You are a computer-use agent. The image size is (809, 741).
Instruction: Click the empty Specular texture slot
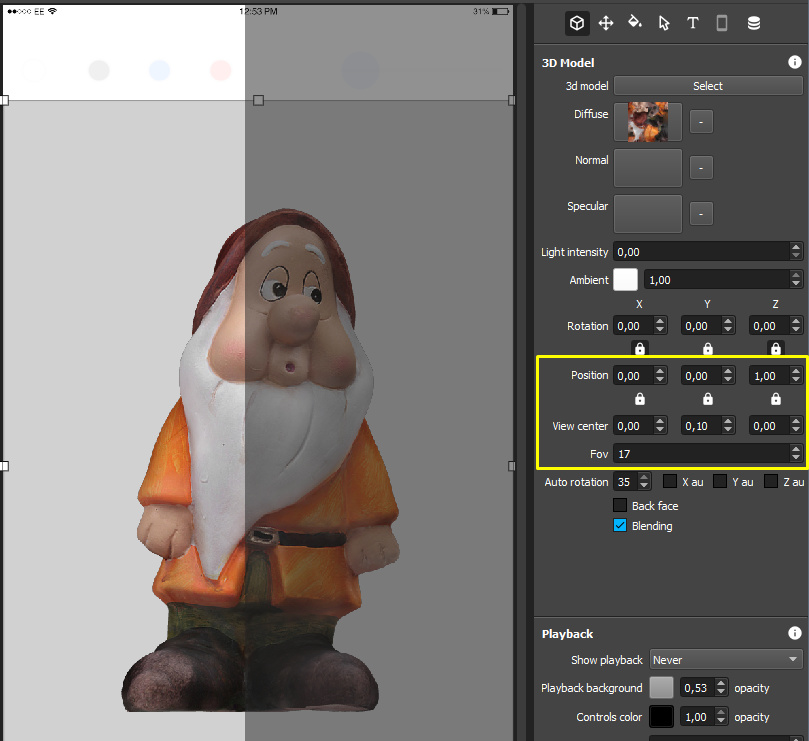(x=648, y=214)
